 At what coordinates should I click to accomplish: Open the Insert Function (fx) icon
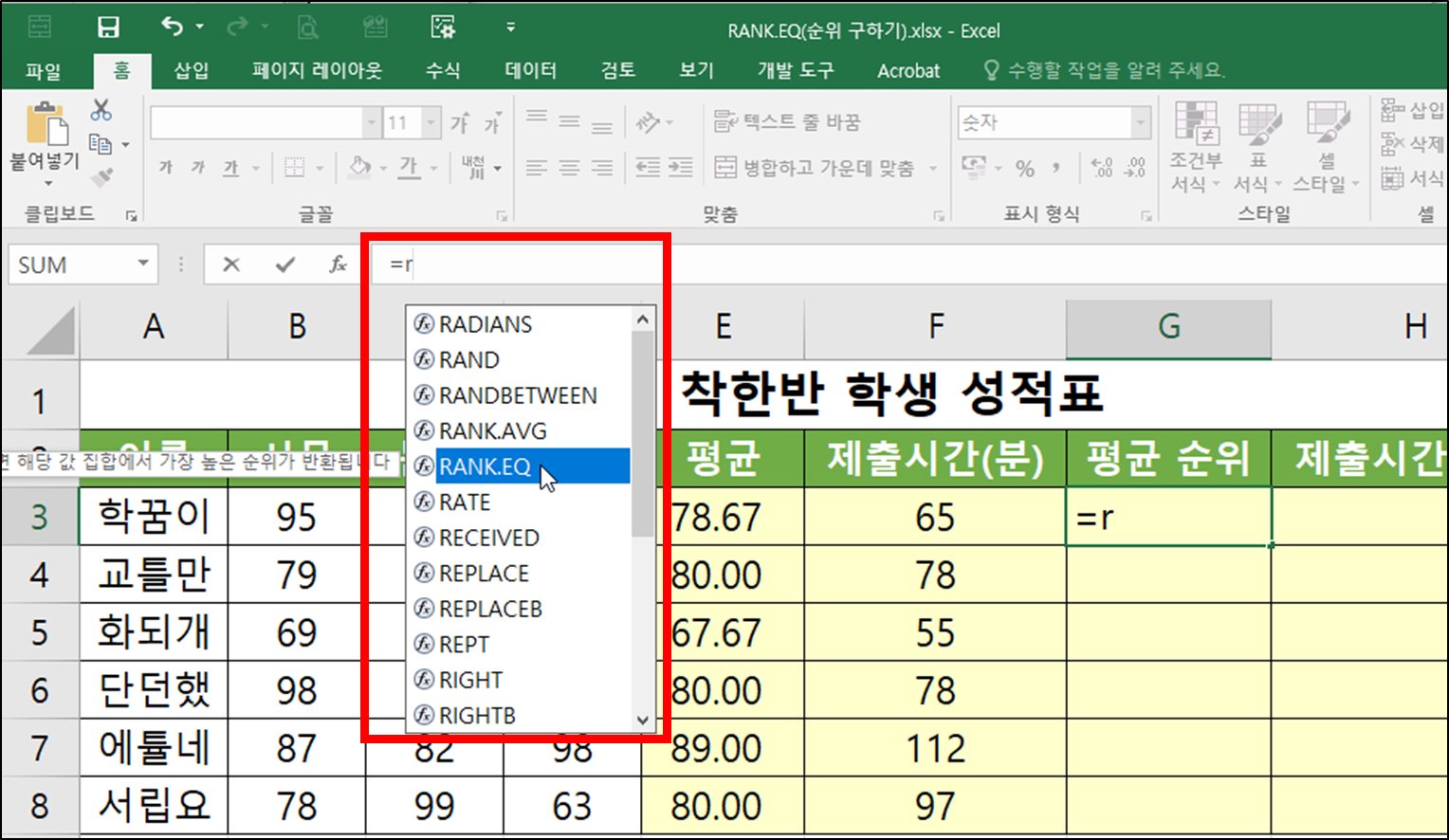coord(339,265)
